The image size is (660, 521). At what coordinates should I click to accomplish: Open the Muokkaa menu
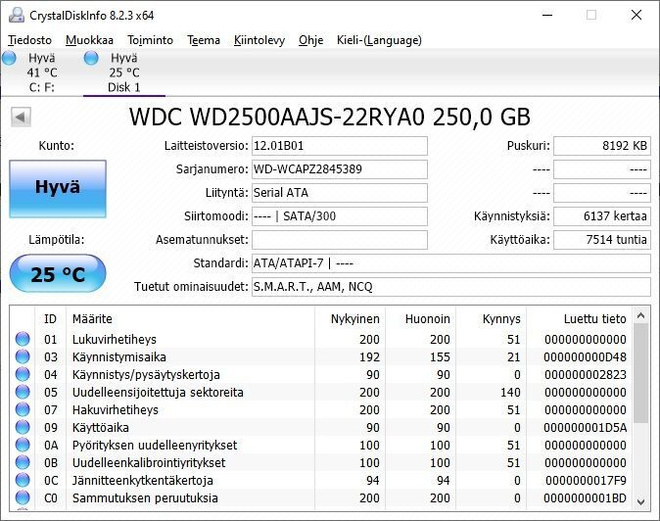pos(89,40)
